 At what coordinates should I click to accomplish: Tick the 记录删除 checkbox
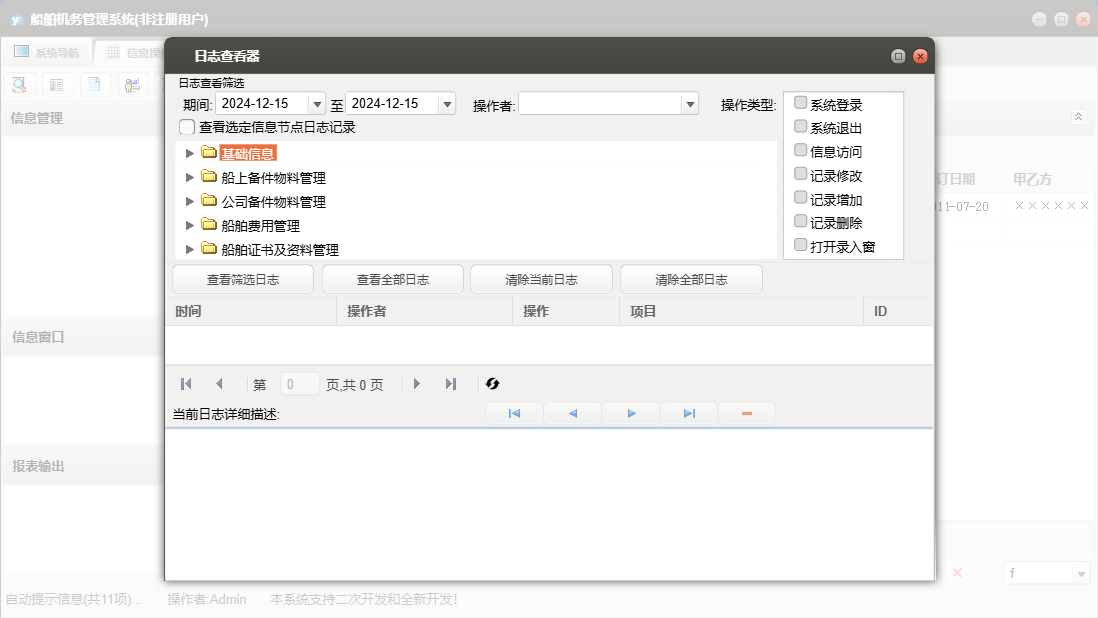(800, 221)
